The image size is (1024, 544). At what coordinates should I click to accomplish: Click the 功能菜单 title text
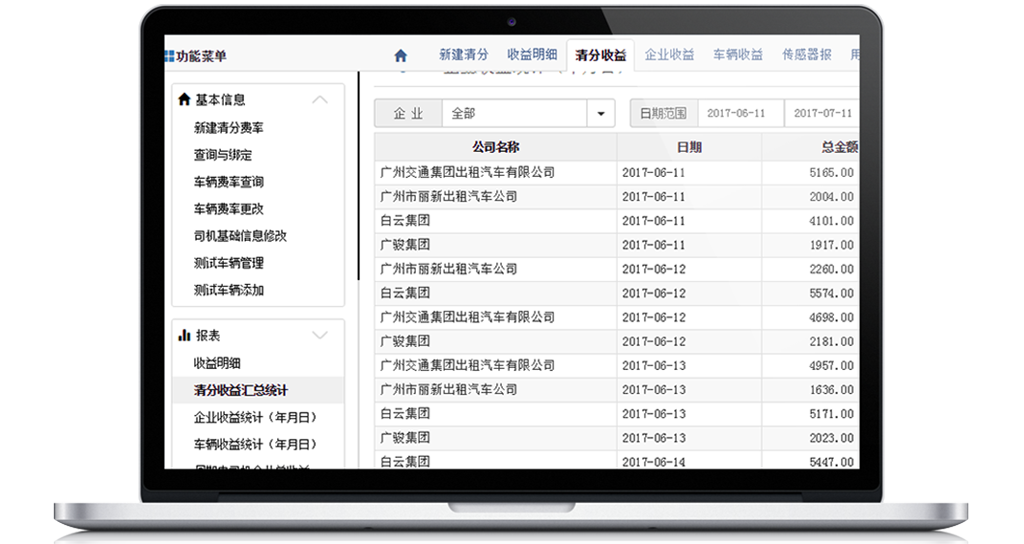(201, 56)
